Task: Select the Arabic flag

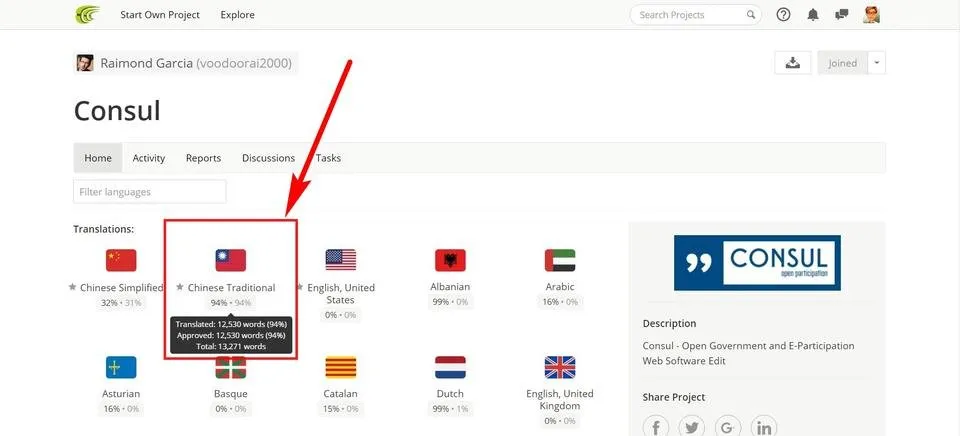Action: coord(560,260)
